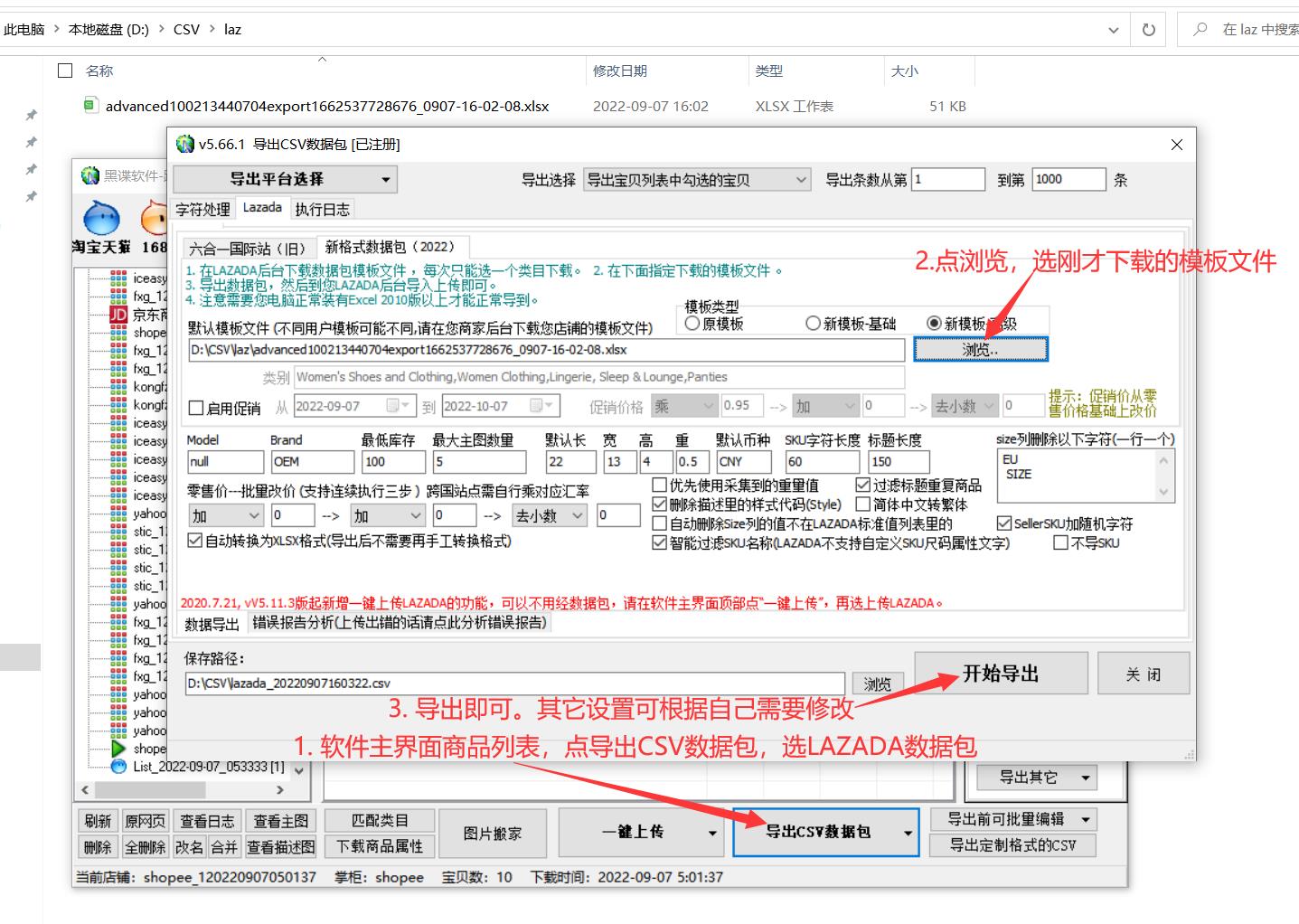Switch to the Lazada tab
This screenshot has width=1299, height=924.
262,207
